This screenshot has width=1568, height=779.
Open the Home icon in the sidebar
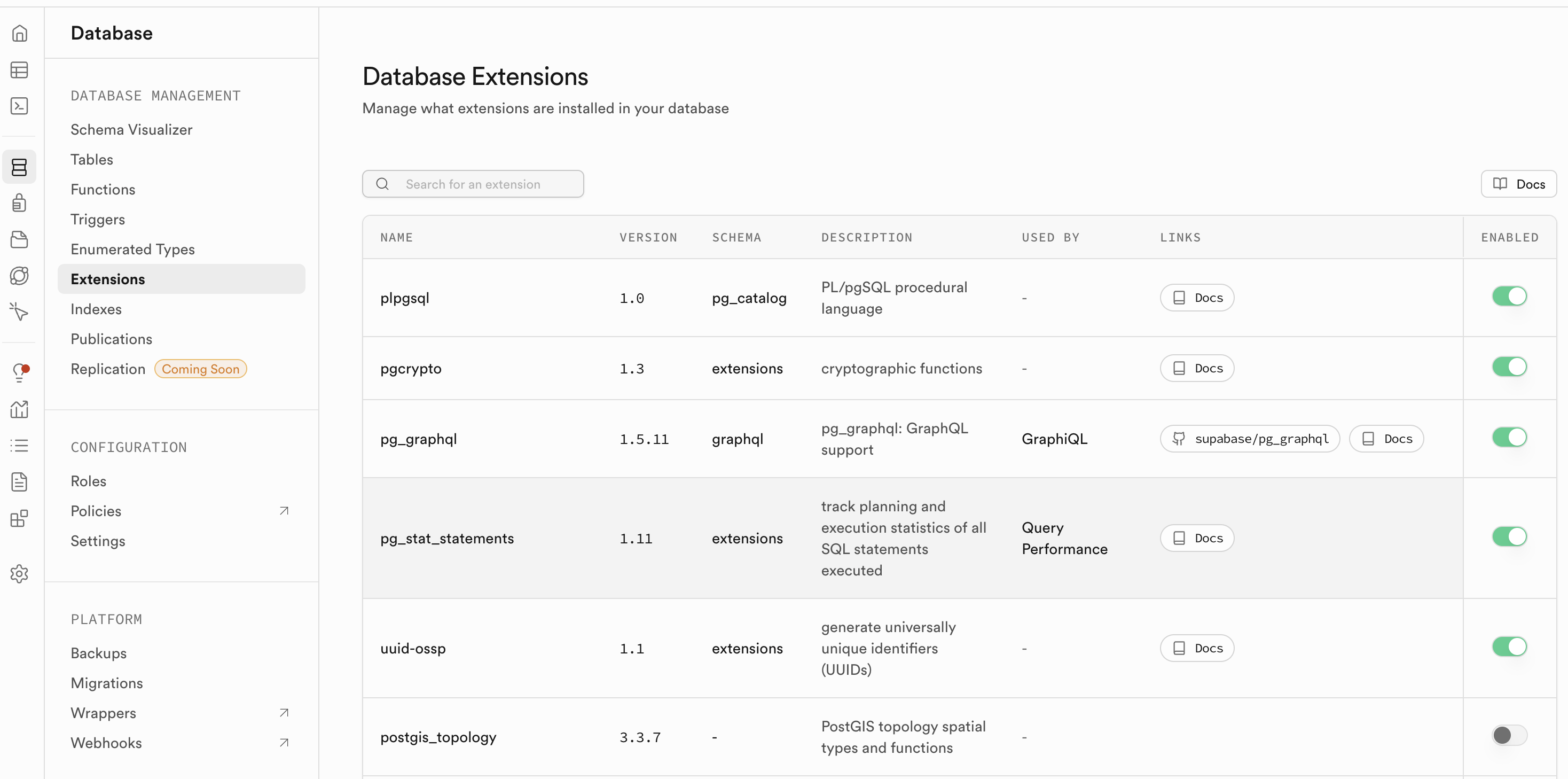(x=19, y=34)
